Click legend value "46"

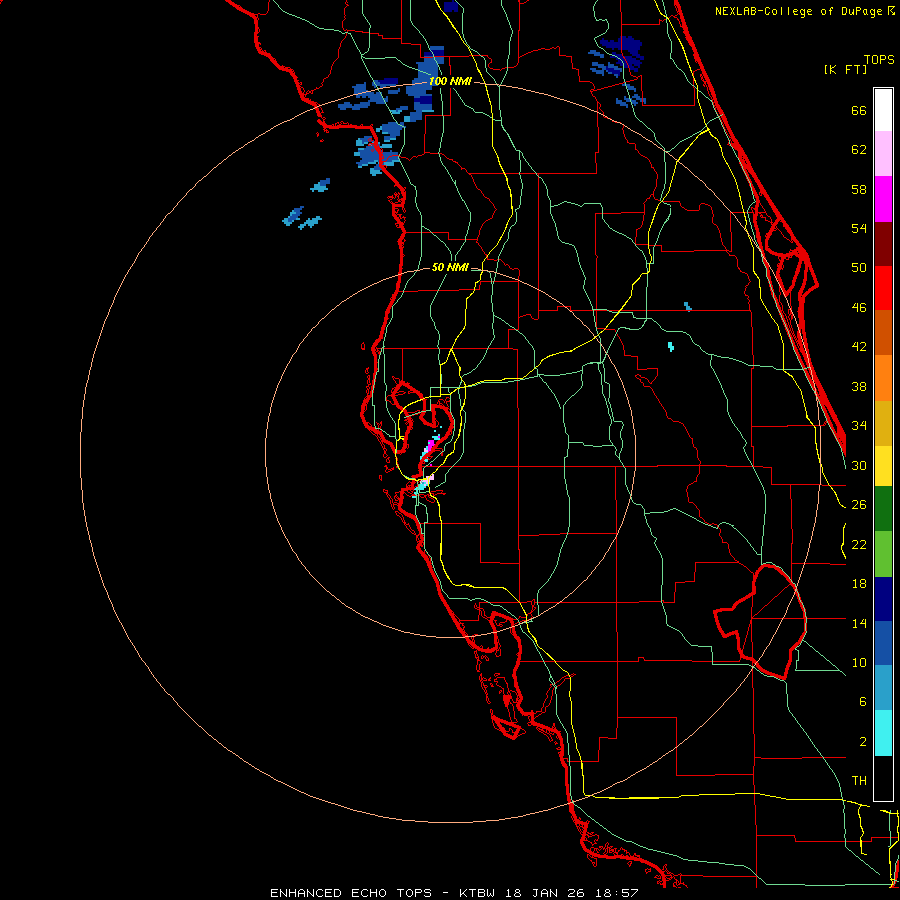pos(859,308)
